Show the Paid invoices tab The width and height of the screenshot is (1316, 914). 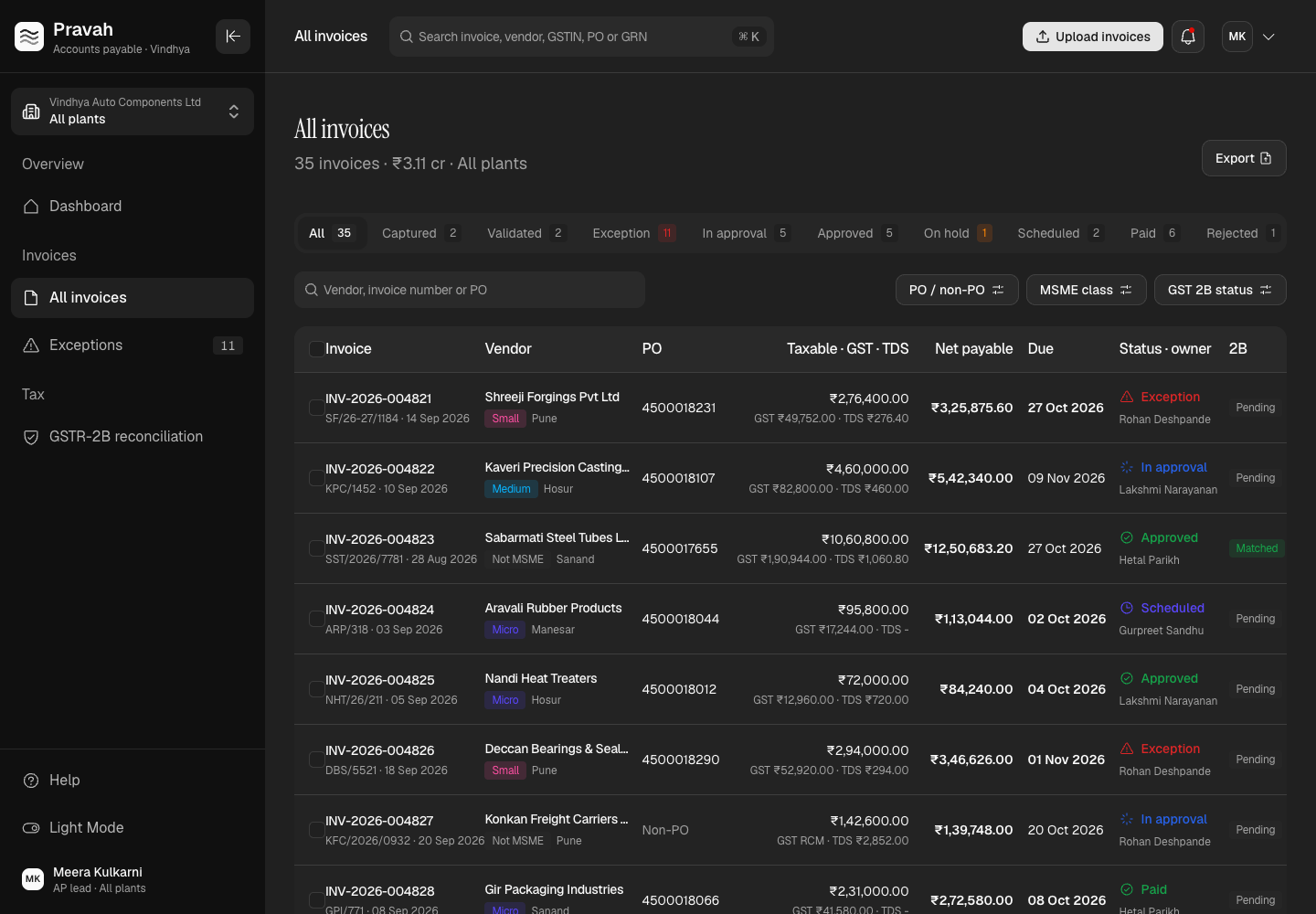tap(1153, 233)
